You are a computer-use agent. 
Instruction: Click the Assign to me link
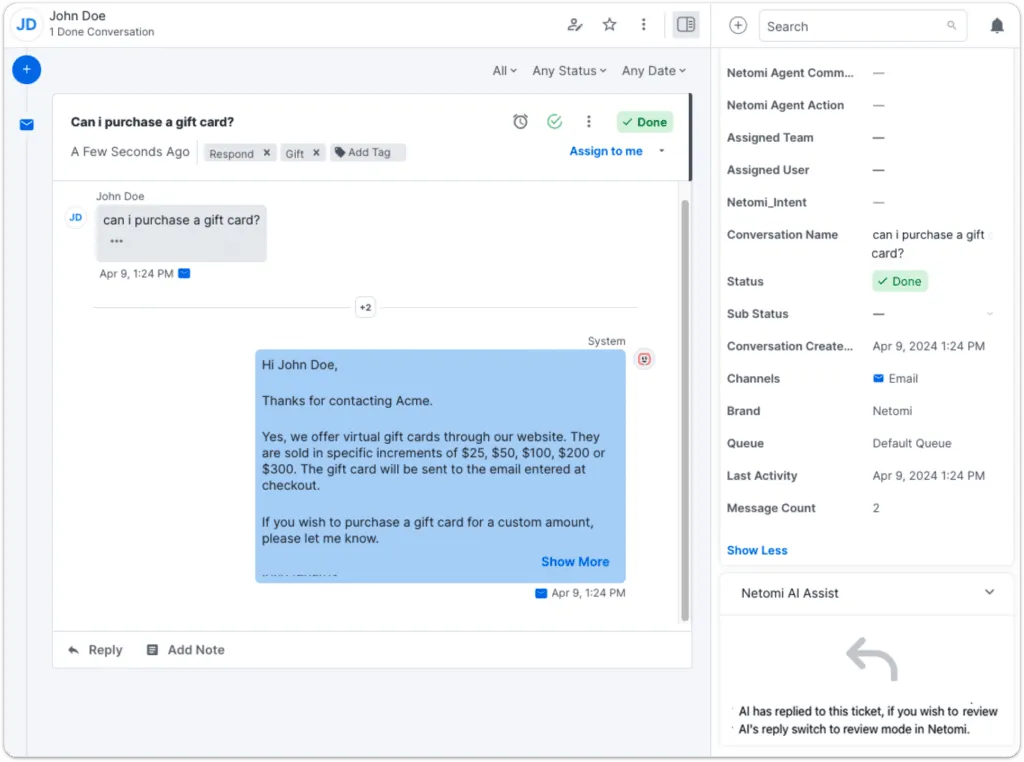pos(606,151)
